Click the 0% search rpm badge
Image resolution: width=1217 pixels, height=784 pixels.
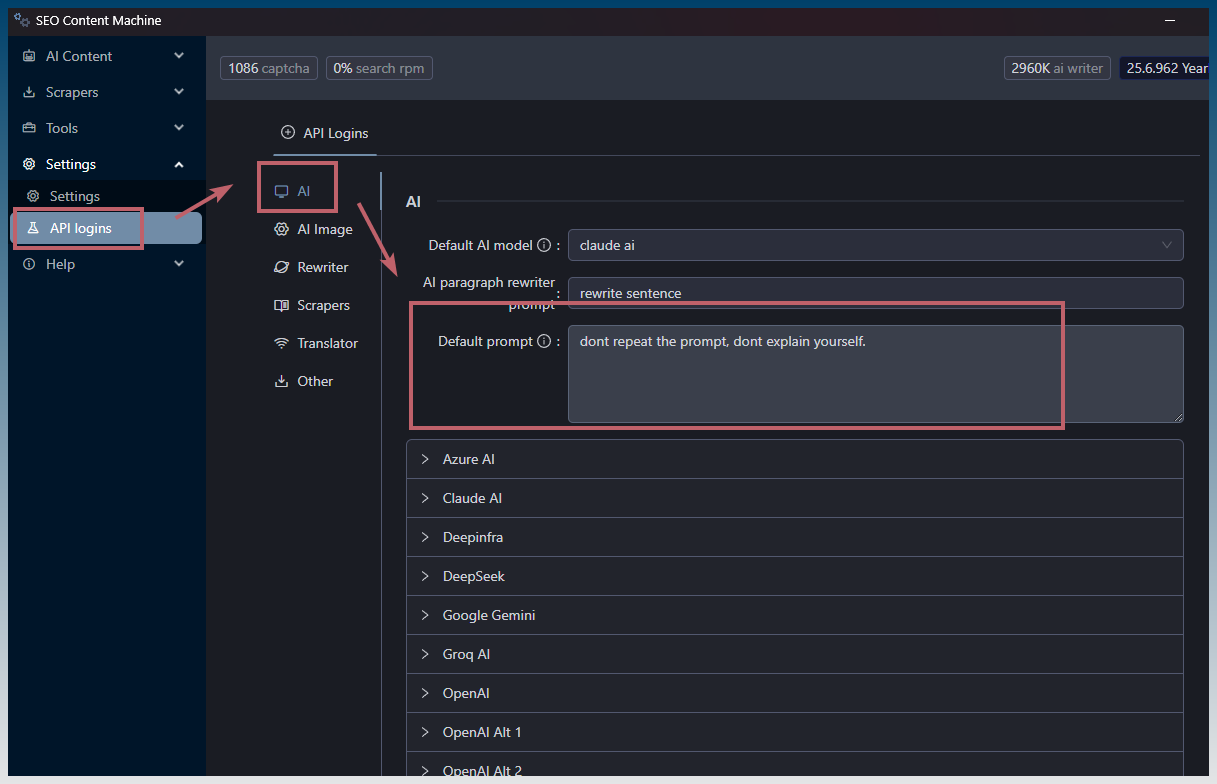(x=379, y=68)
